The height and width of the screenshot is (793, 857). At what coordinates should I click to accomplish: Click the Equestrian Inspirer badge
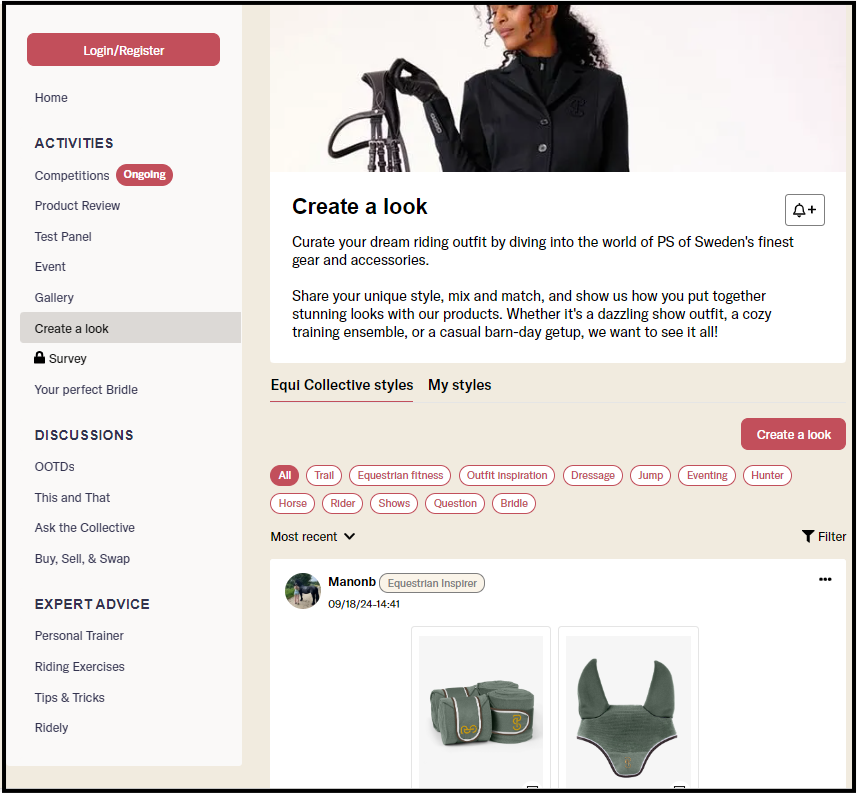[x=432, y=583]
